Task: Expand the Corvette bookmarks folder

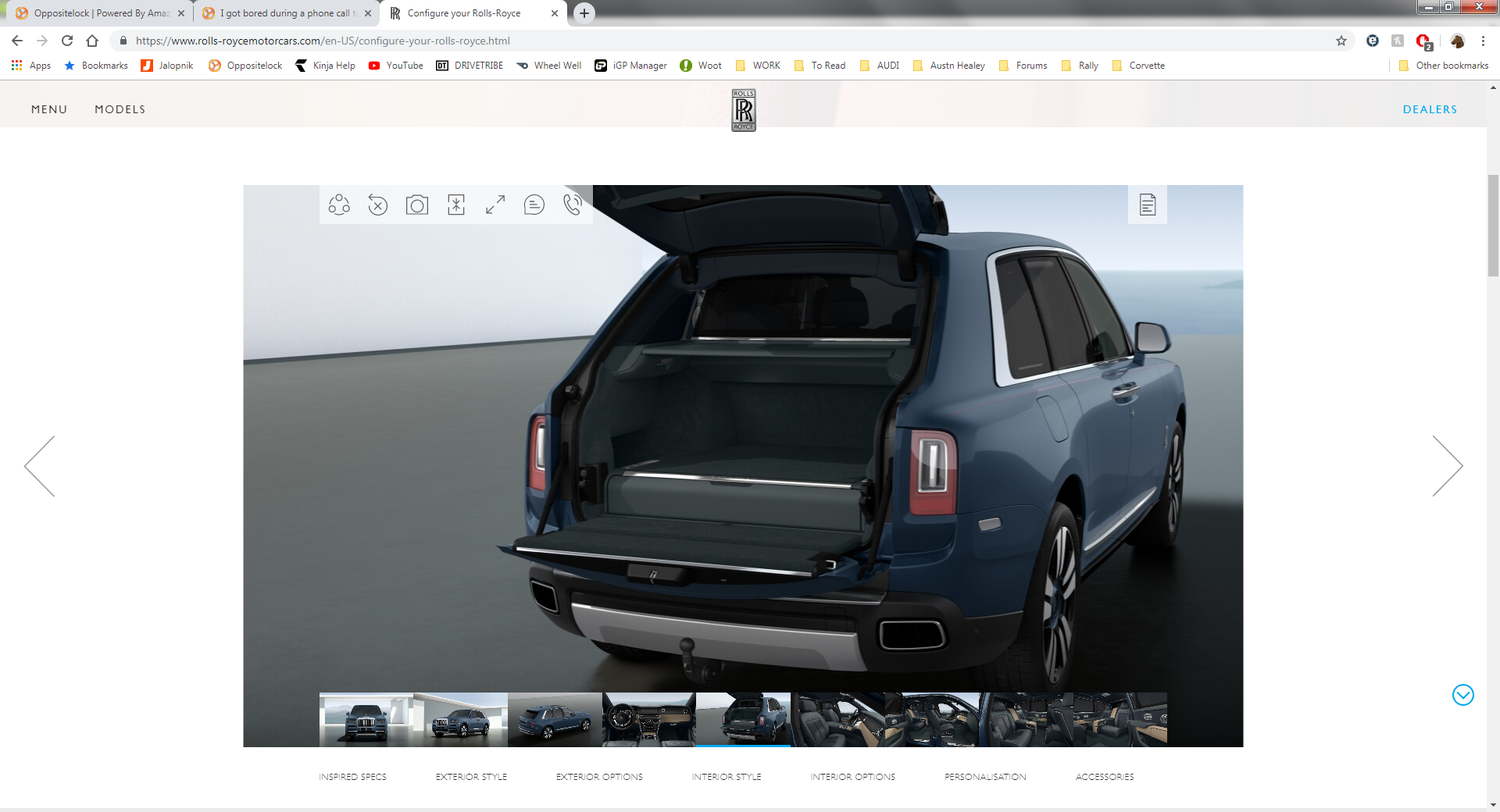Action: coord(1138,66)
